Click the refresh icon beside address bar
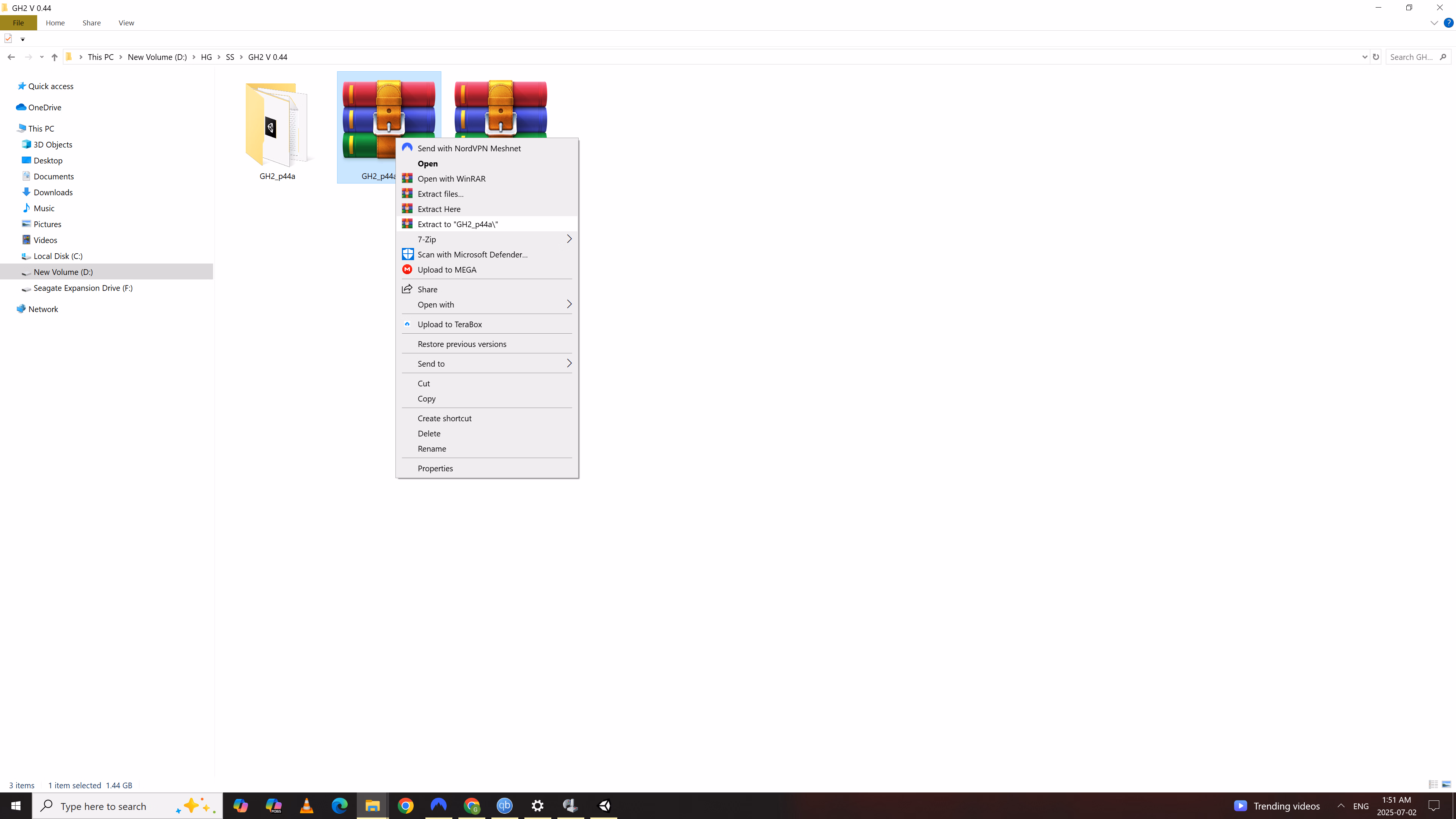The height and width of the screenshot is (819, 1456). coord(1376,56)
